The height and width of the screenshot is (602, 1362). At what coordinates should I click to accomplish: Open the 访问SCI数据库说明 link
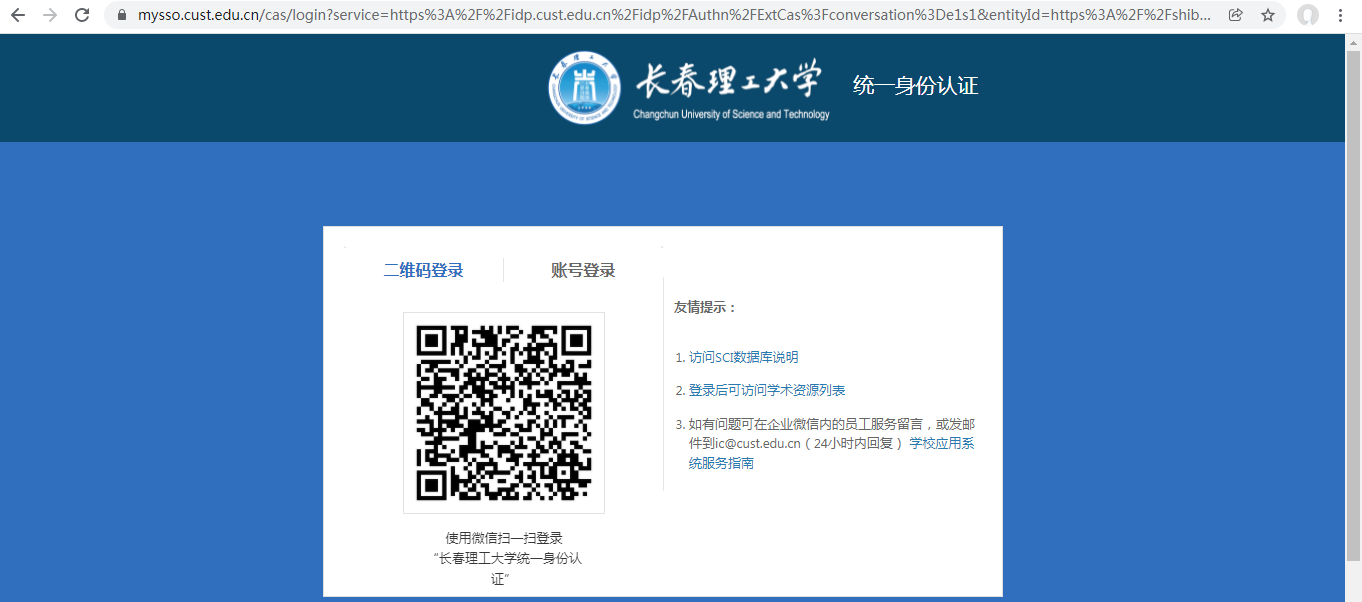(x=743, y=357)
